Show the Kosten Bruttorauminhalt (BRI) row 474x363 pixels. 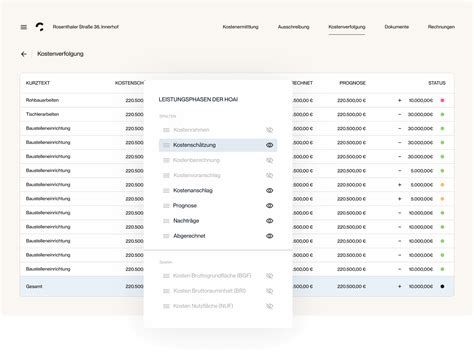[x=270, y=291]
